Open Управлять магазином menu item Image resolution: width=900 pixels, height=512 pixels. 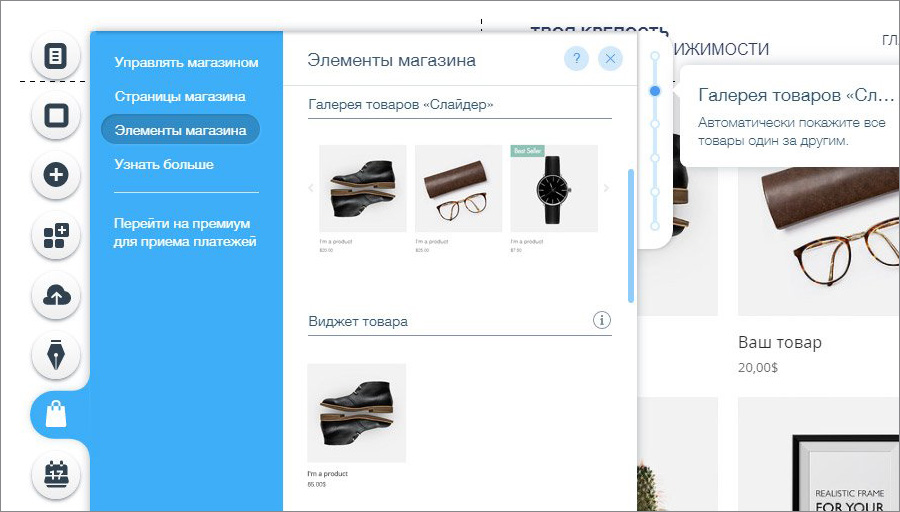(186, 62)
